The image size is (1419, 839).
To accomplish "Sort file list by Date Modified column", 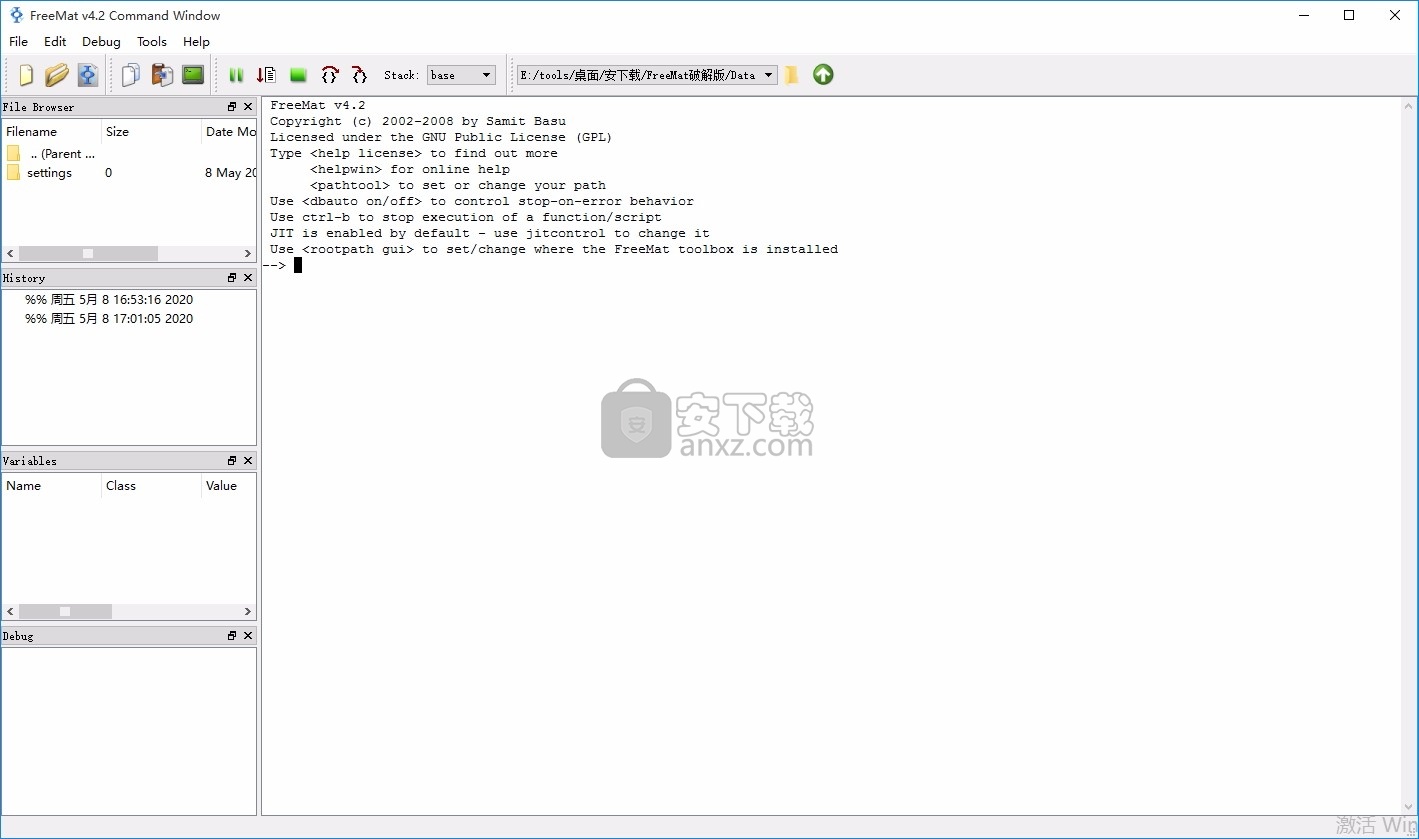I will point(229,131).
